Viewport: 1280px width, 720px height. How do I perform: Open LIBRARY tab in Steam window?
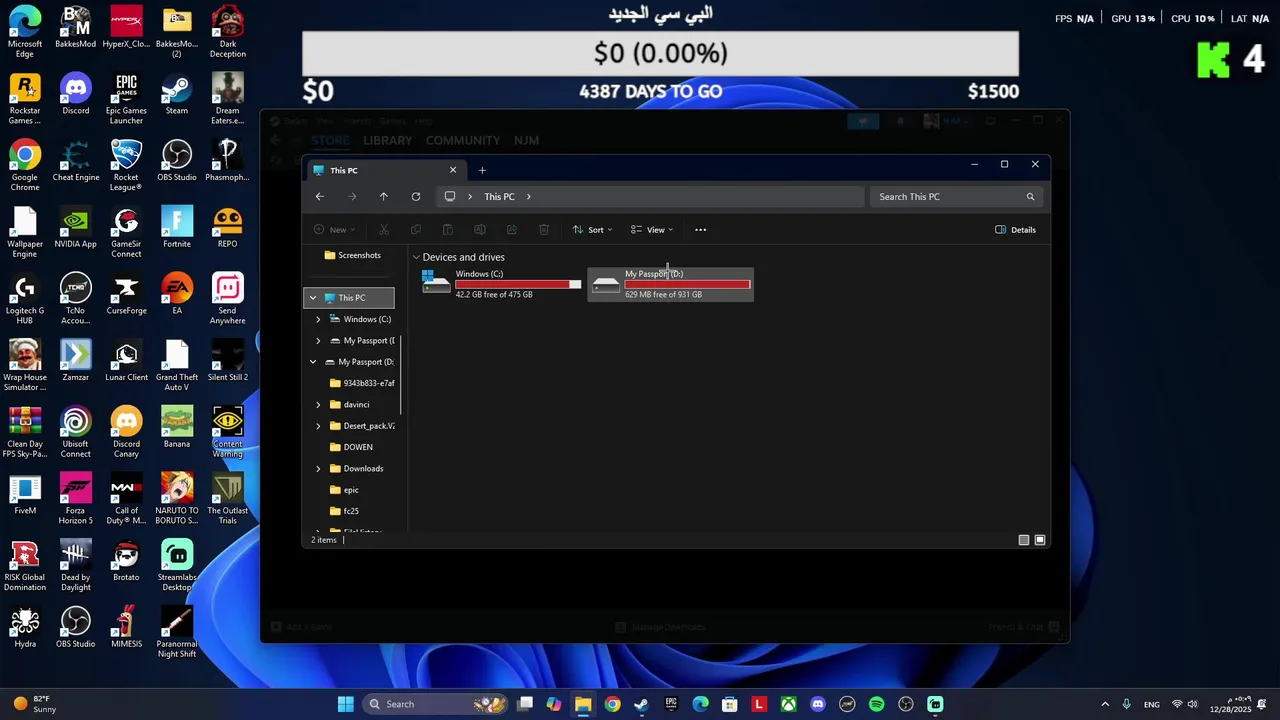(x=387, y=141)
